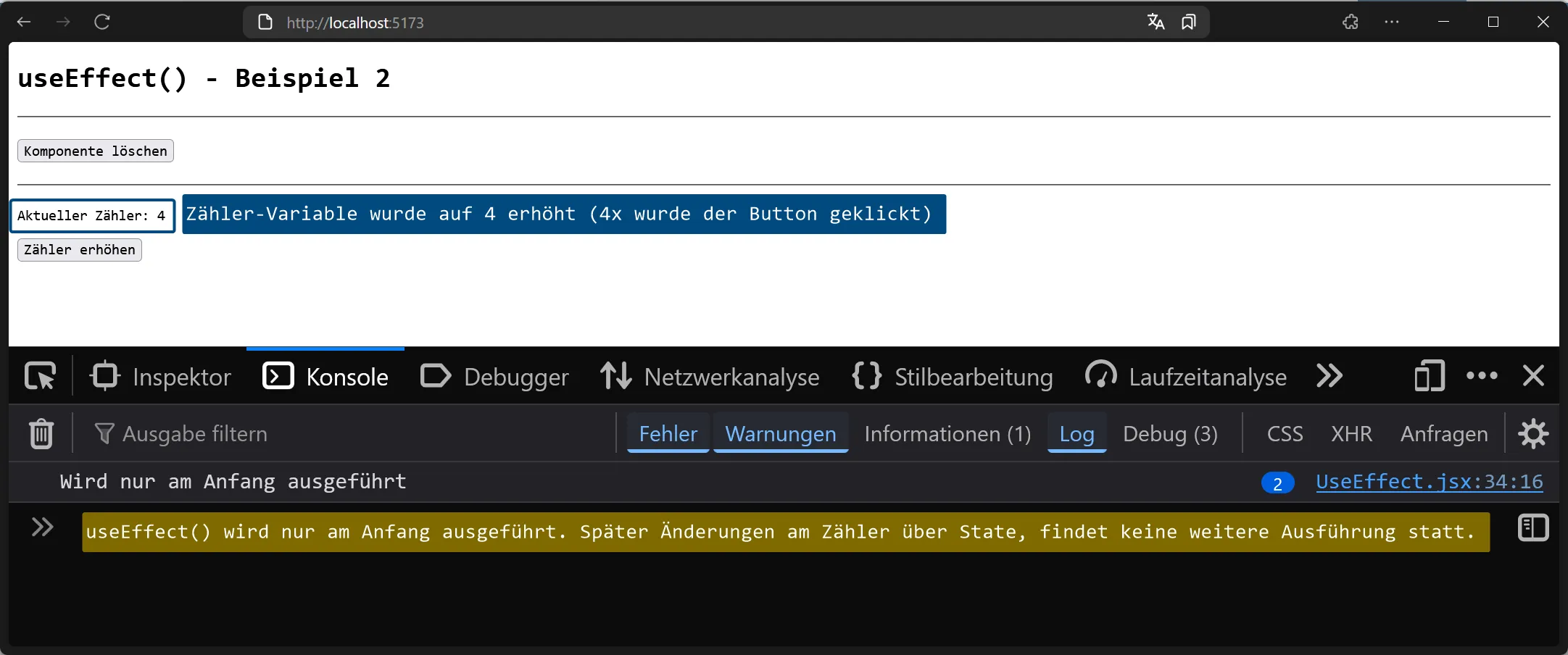1568x655 pixels.
Task: Close the developer tools panel
Action: (x=1533, y=376)
